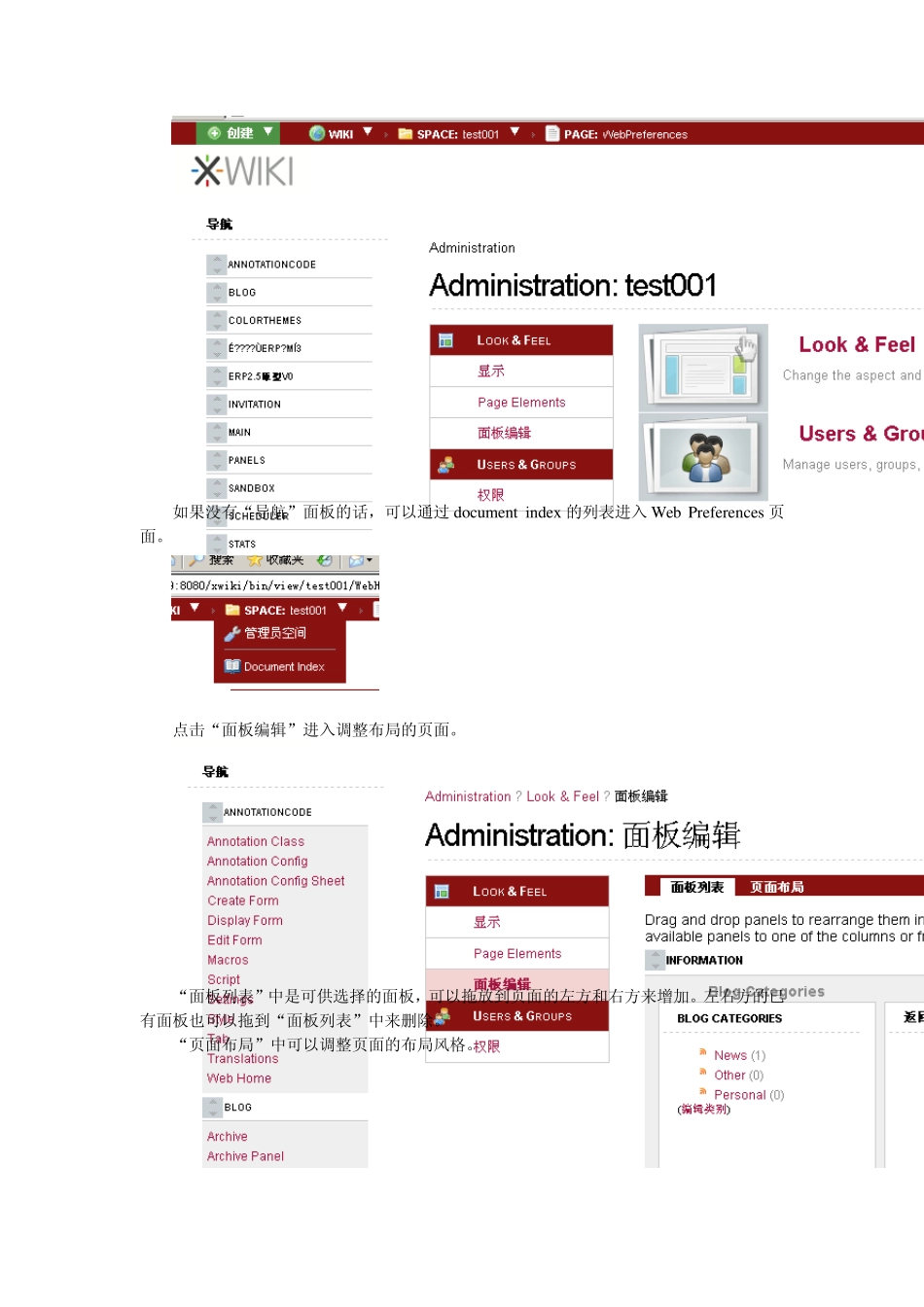Expand the COLORTHEMES navigation space
The width and height of the screenshot is (924, 1307).
(216, 321)
